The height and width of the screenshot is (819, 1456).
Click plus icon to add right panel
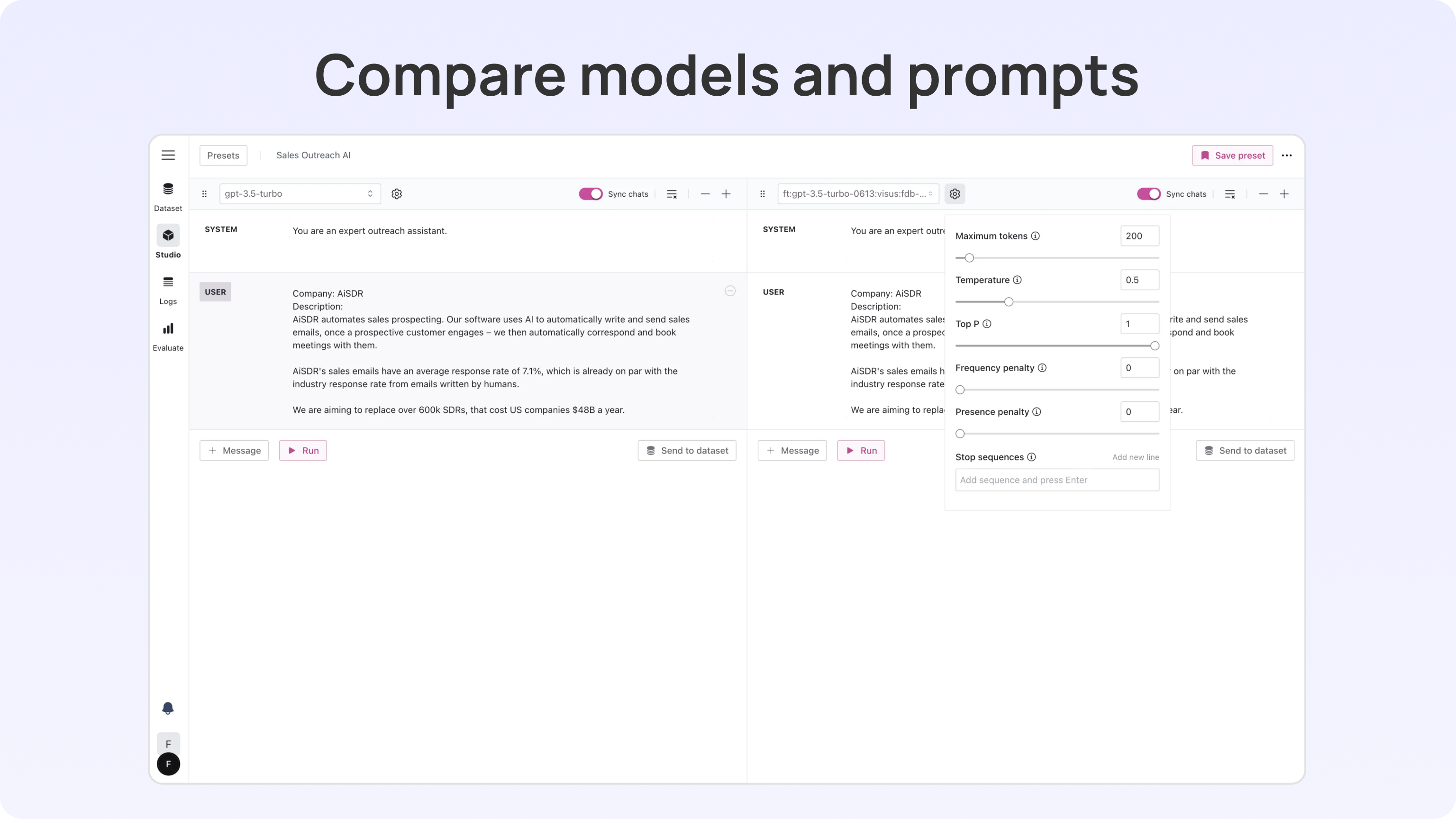pyautogui.click(x=1284, y=194)
